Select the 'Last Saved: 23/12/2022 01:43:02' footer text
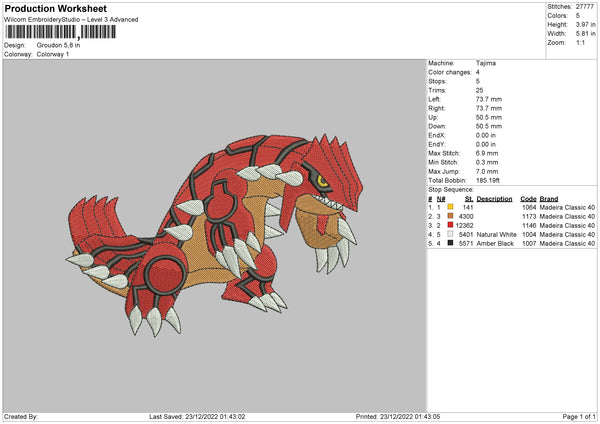600x424 pixels. pyautogui.click(x=197, y=416)
